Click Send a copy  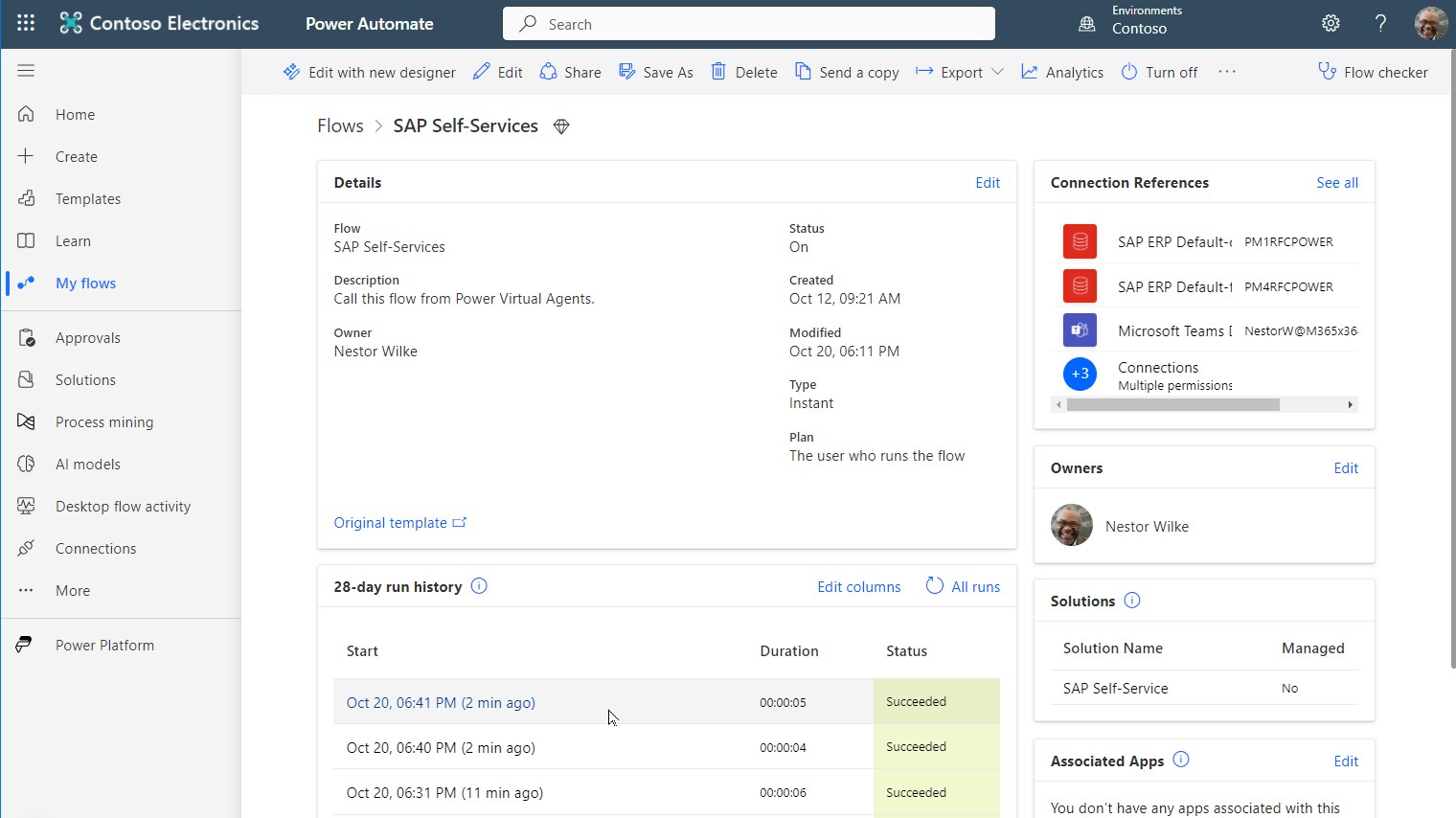tap(847, 72)
